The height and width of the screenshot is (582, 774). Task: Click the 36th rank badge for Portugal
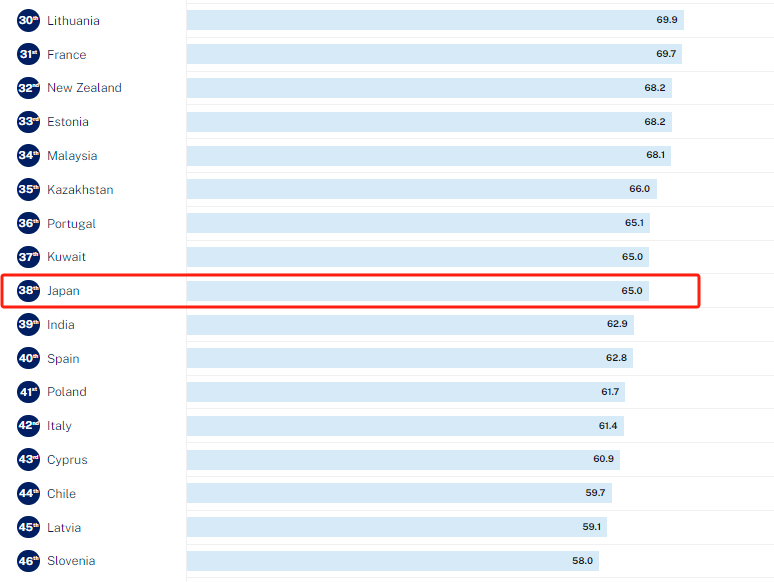point(28,224)
